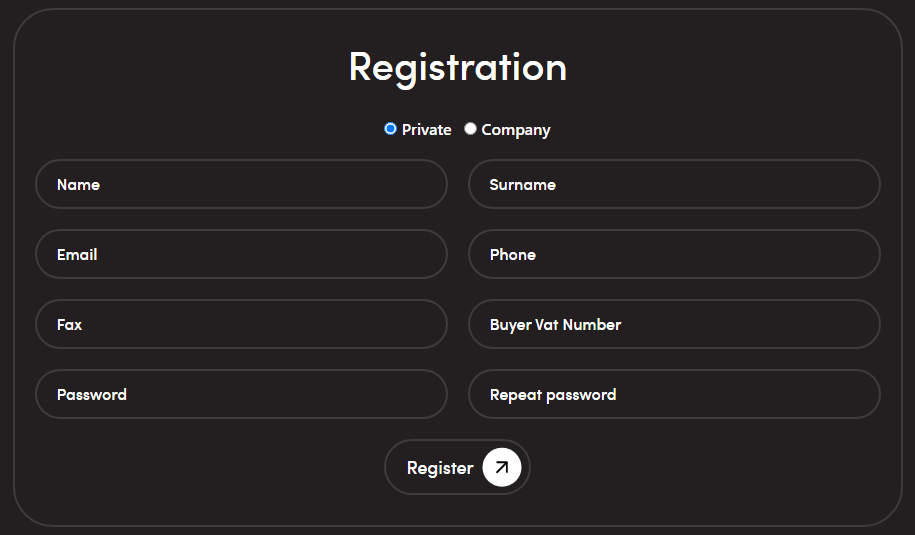
Task: Focus the Name input field
Action: pos(241,185)
